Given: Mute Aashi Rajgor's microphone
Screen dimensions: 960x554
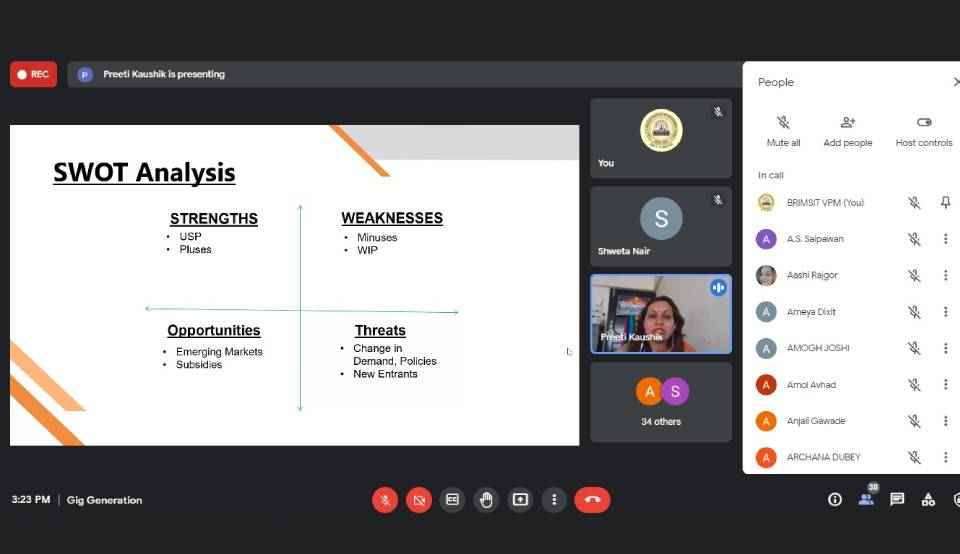Looking at the screenshot, I should 914,275.
